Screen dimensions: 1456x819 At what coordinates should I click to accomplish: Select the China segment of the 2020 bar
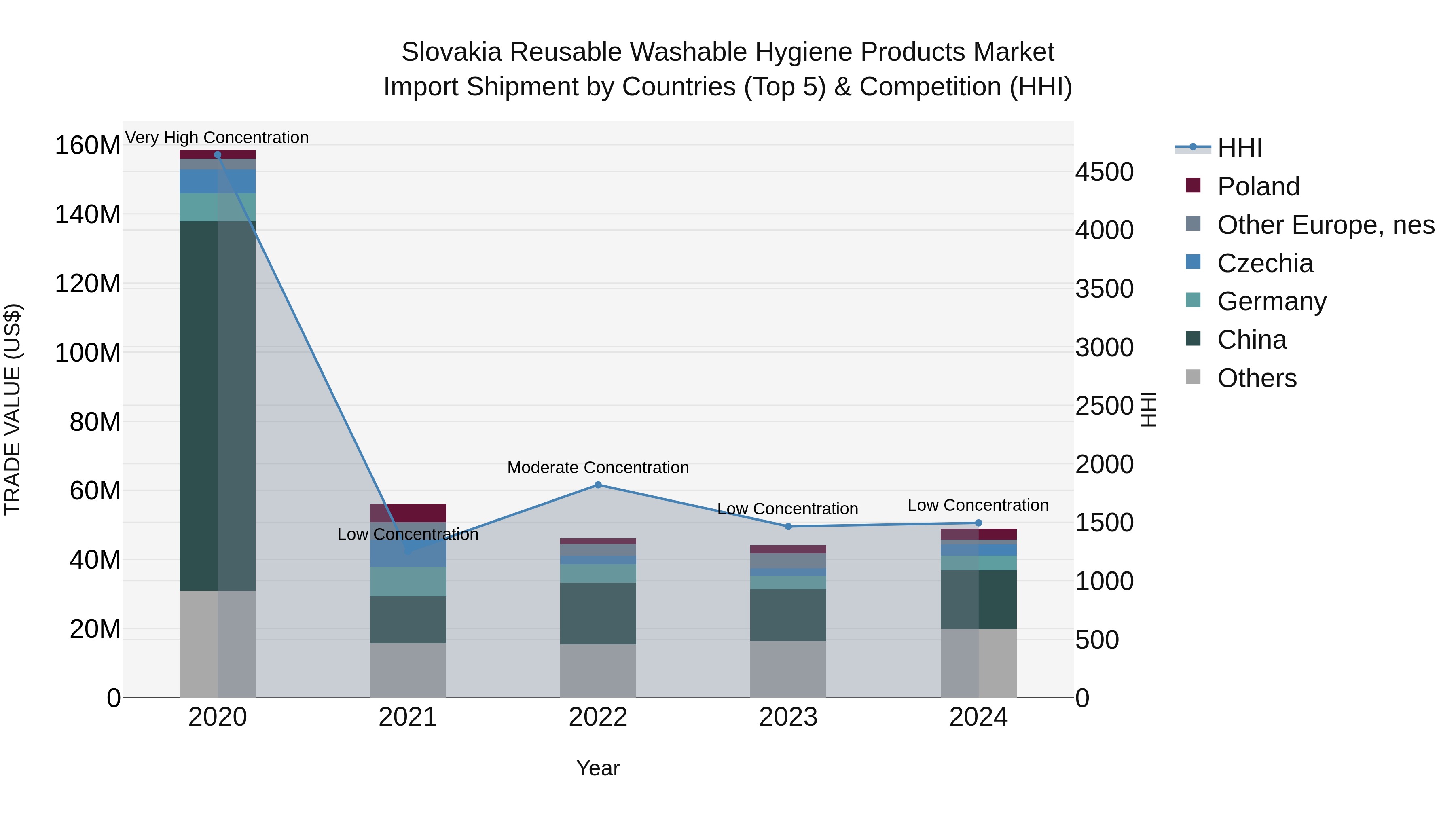[218, 406]
